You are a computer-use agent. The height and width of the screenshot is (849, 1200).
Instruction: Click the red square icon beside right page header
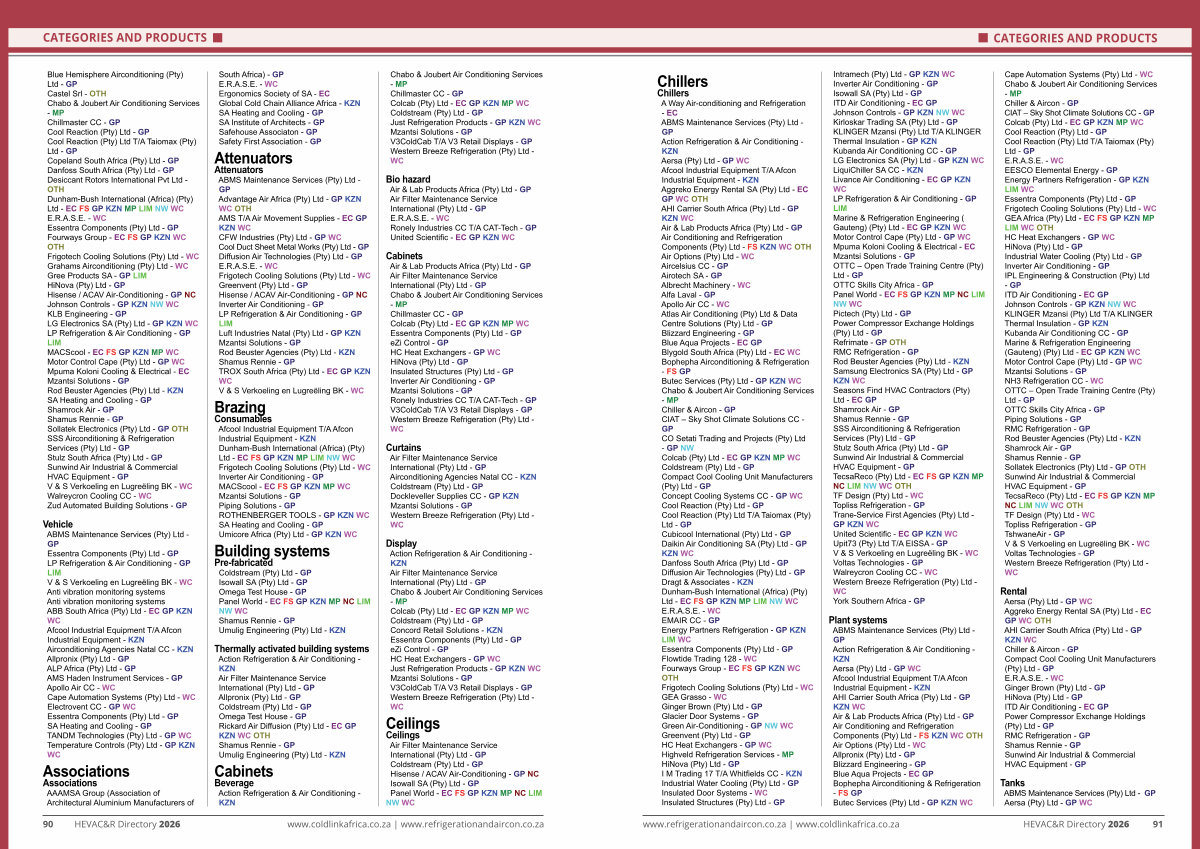(982, 38)
